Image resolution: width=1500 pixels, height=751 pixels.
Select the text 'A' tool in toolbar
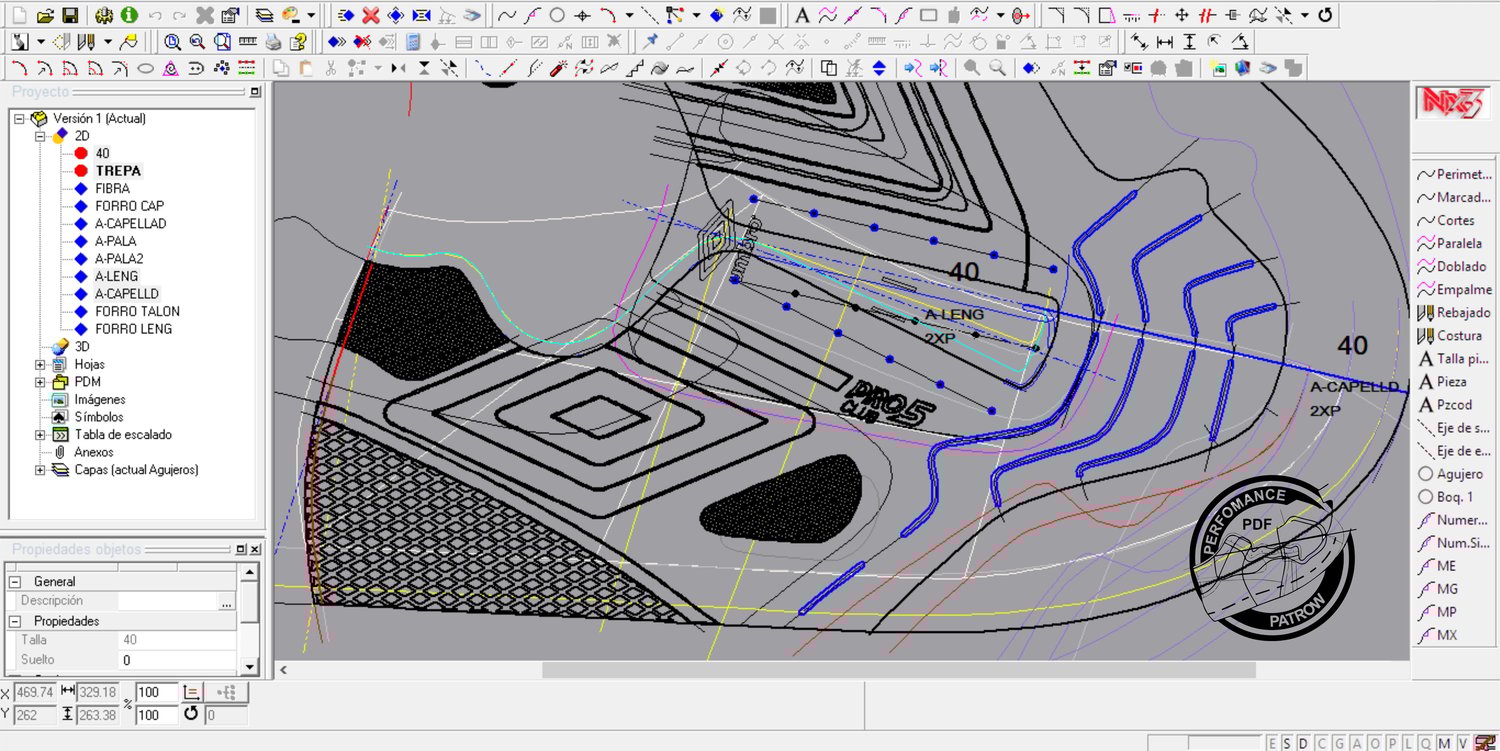[x=802, y=15]
